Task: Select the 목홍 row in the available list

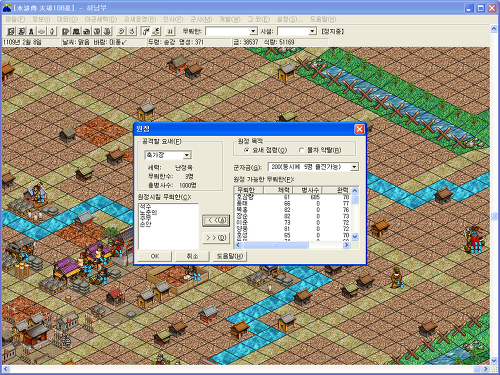Action: click(293, 210)
